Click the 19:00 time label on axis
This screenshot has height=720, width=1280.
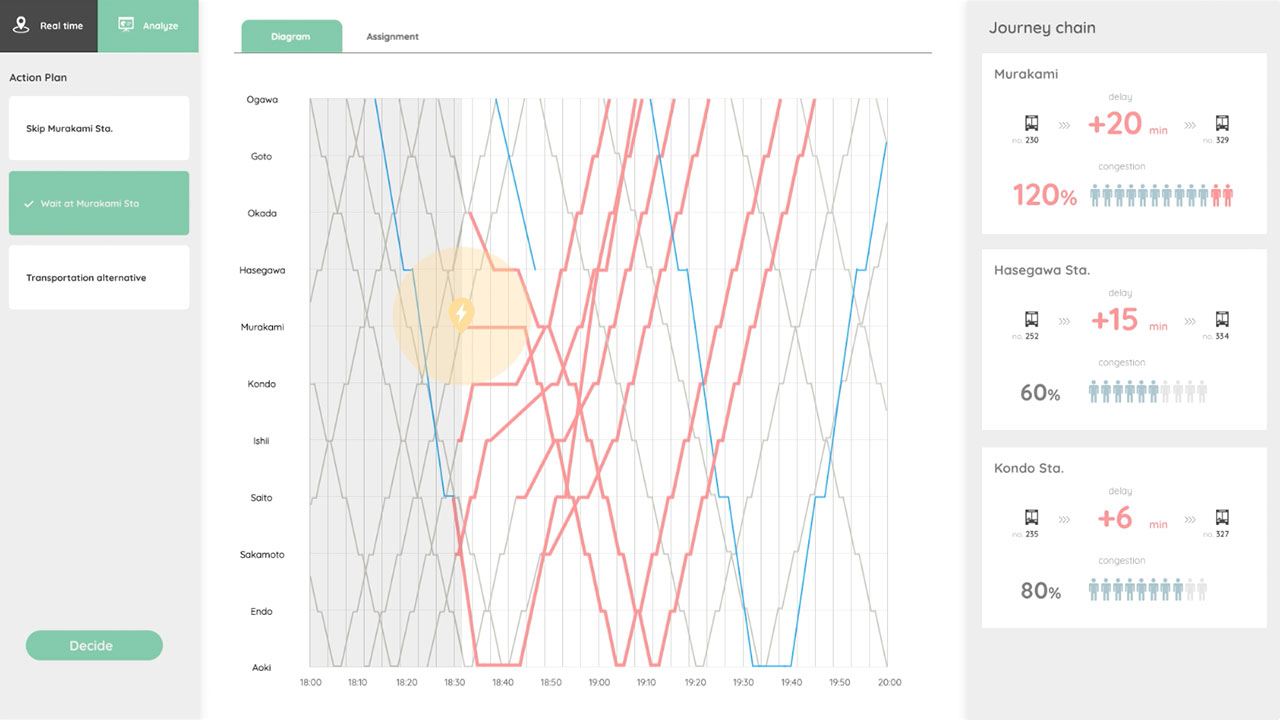click(599, 682)
